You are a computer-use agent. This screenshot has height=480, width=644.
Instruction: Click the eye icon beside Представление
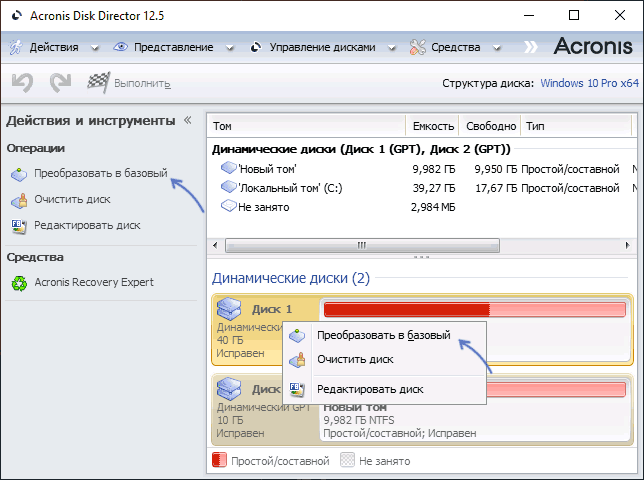click(120, 47)
